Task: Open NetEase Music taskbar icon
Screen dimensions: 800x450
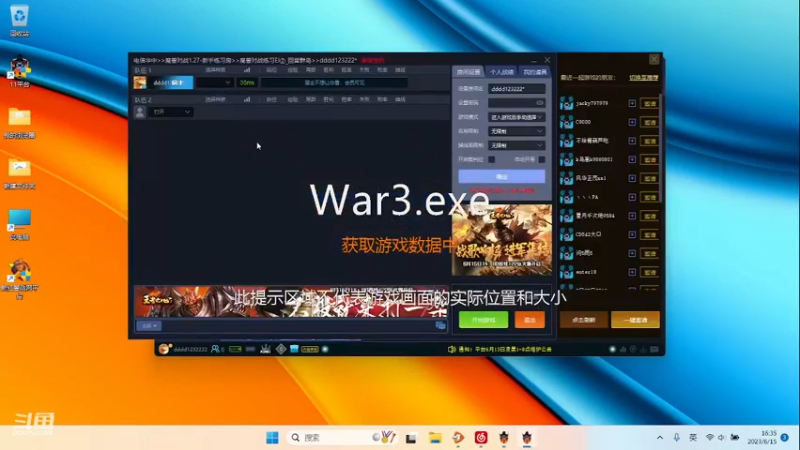Action: (481, 438)
